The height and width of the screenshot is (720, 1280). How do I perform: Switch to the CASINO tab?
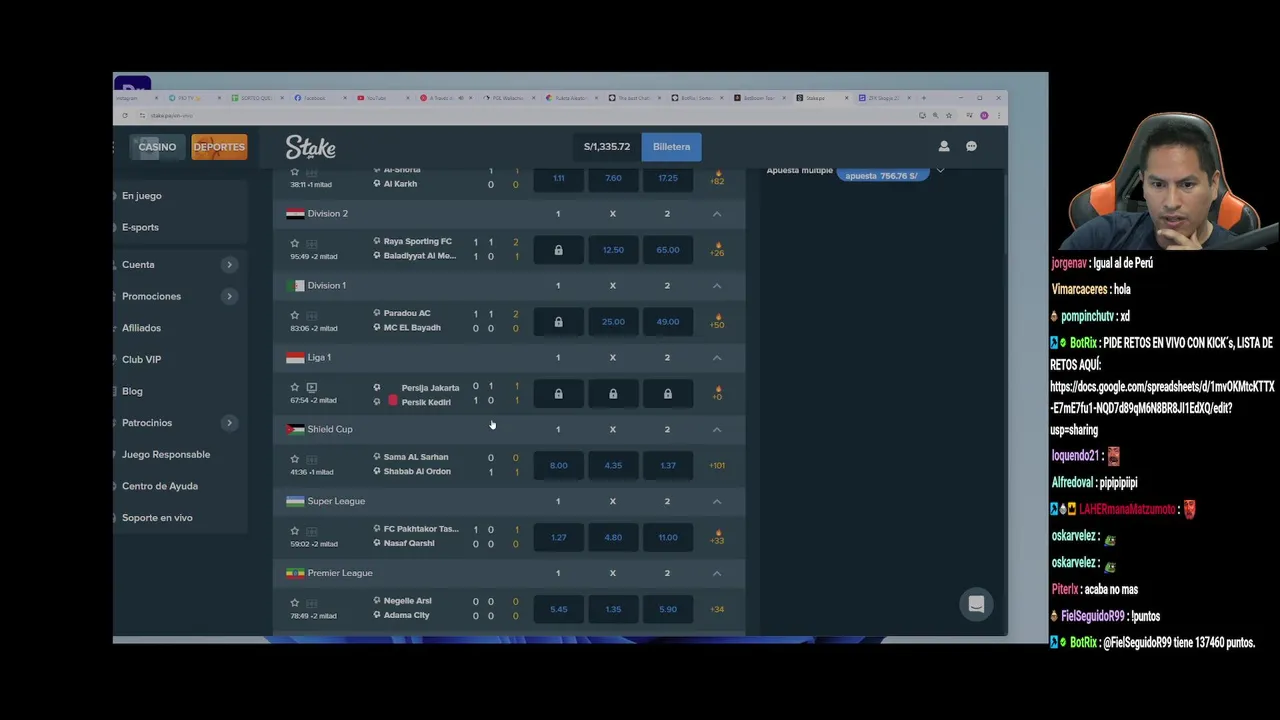(157, 147)
